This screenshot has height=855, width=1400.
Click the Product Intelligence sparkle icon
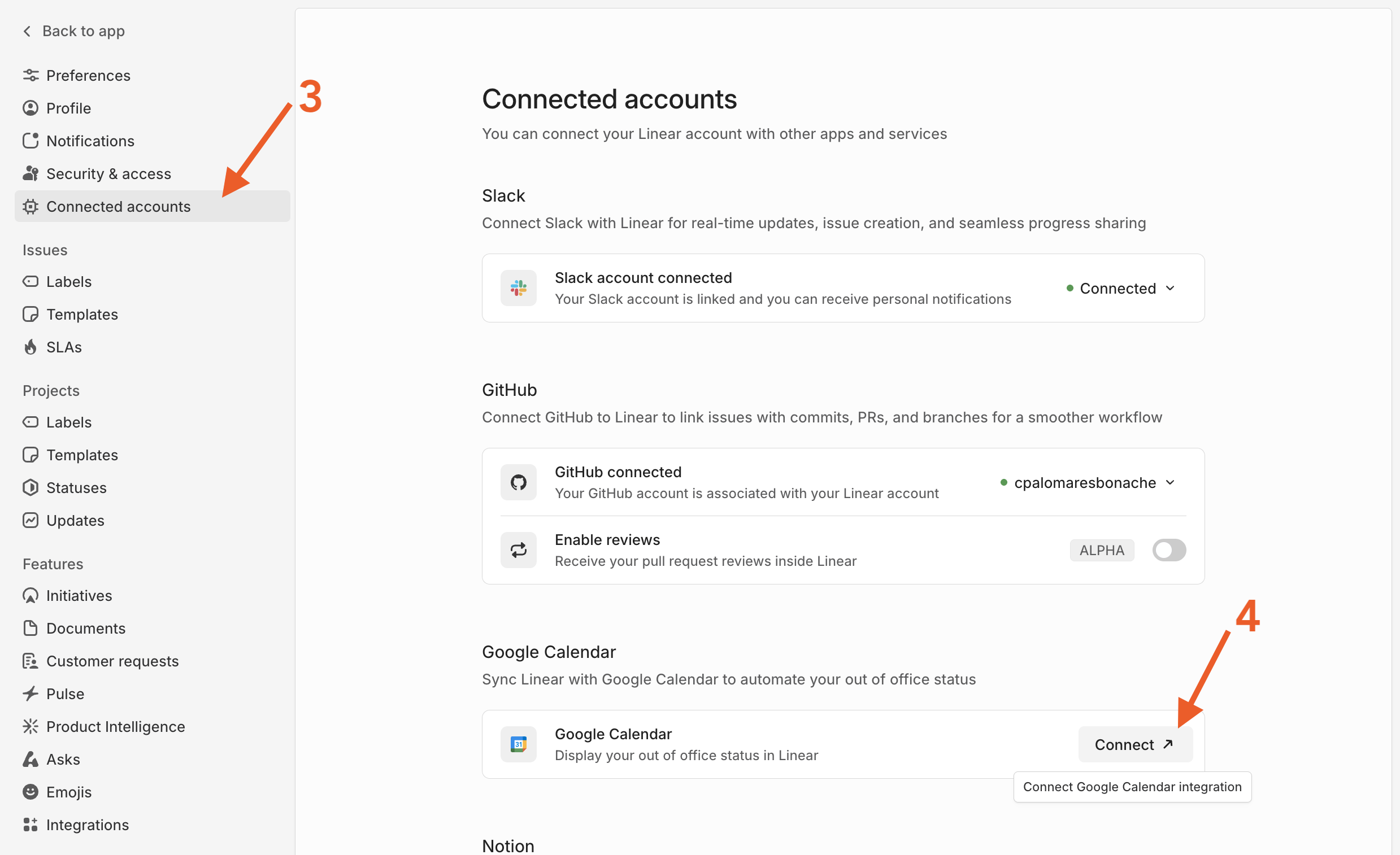click(31, 726)
